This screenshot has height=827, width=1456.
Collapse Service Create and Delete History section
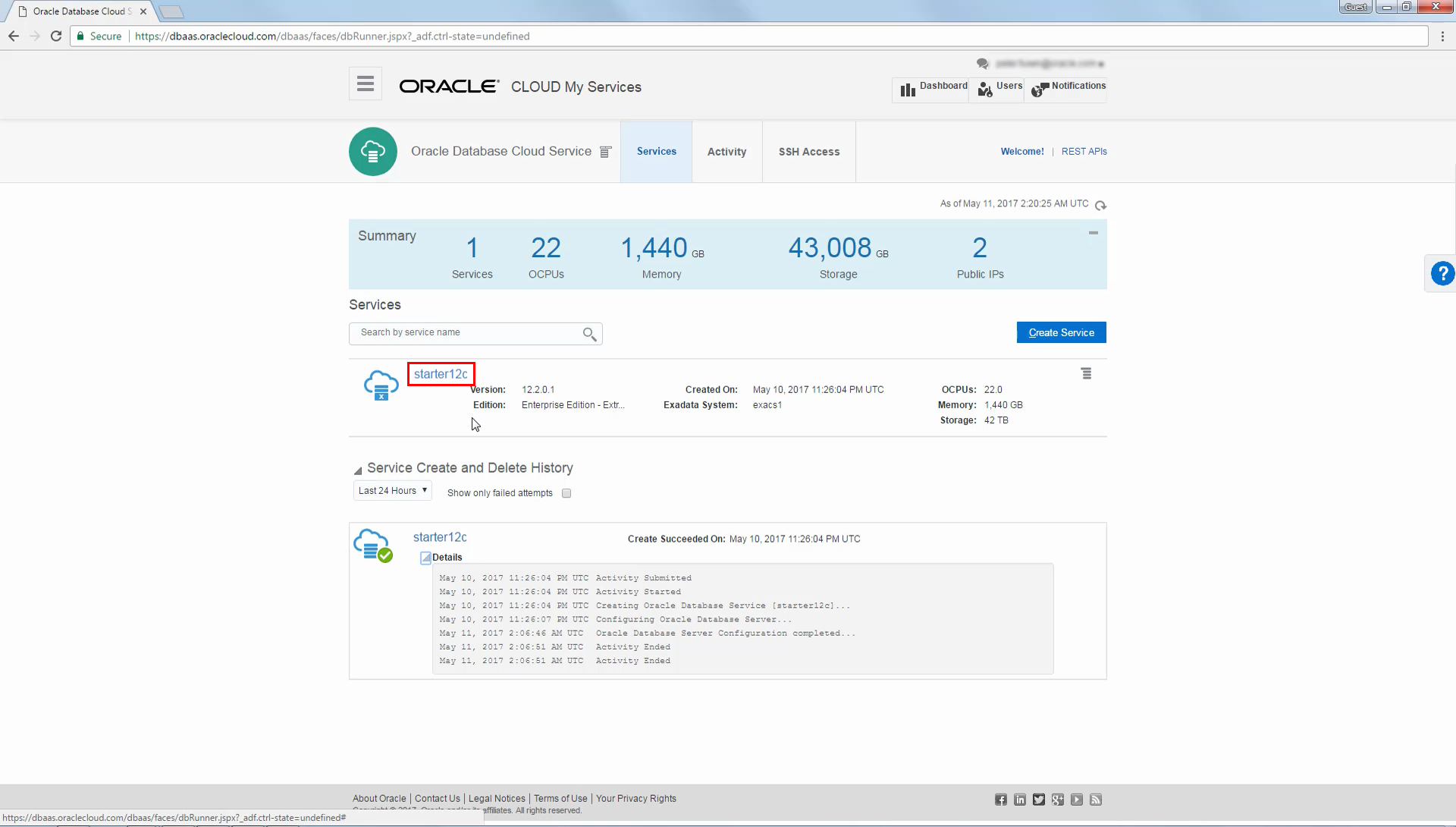pyautogui.click(x=358, y=470)
